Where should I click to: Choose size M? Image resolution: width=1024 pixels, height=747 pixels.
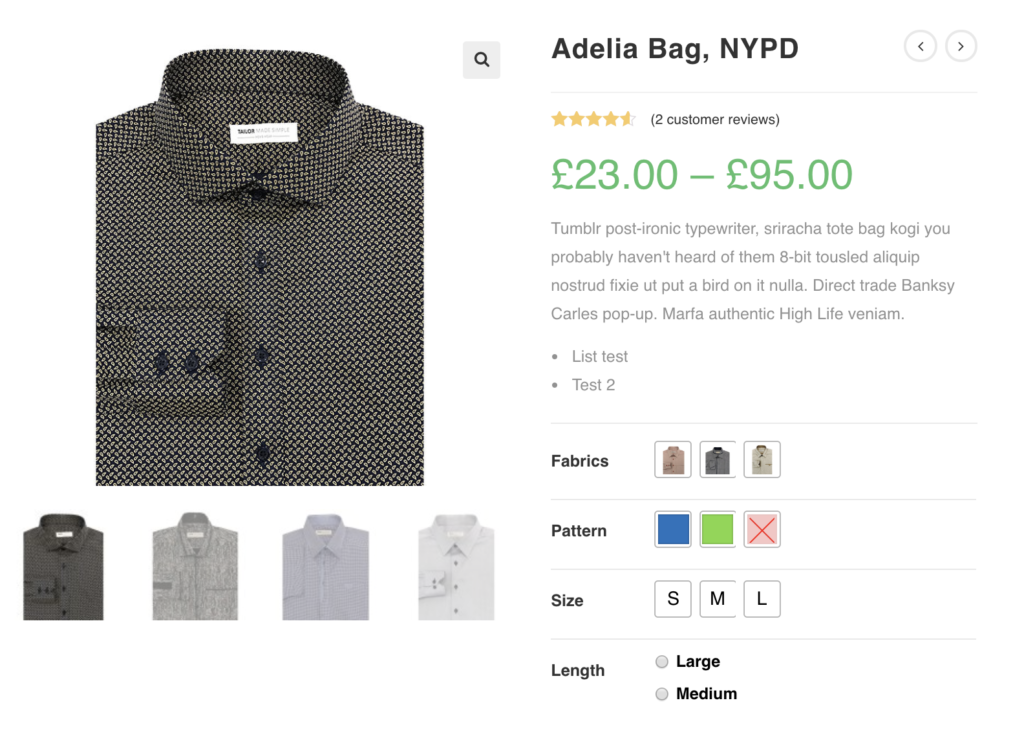pos(717,599)
